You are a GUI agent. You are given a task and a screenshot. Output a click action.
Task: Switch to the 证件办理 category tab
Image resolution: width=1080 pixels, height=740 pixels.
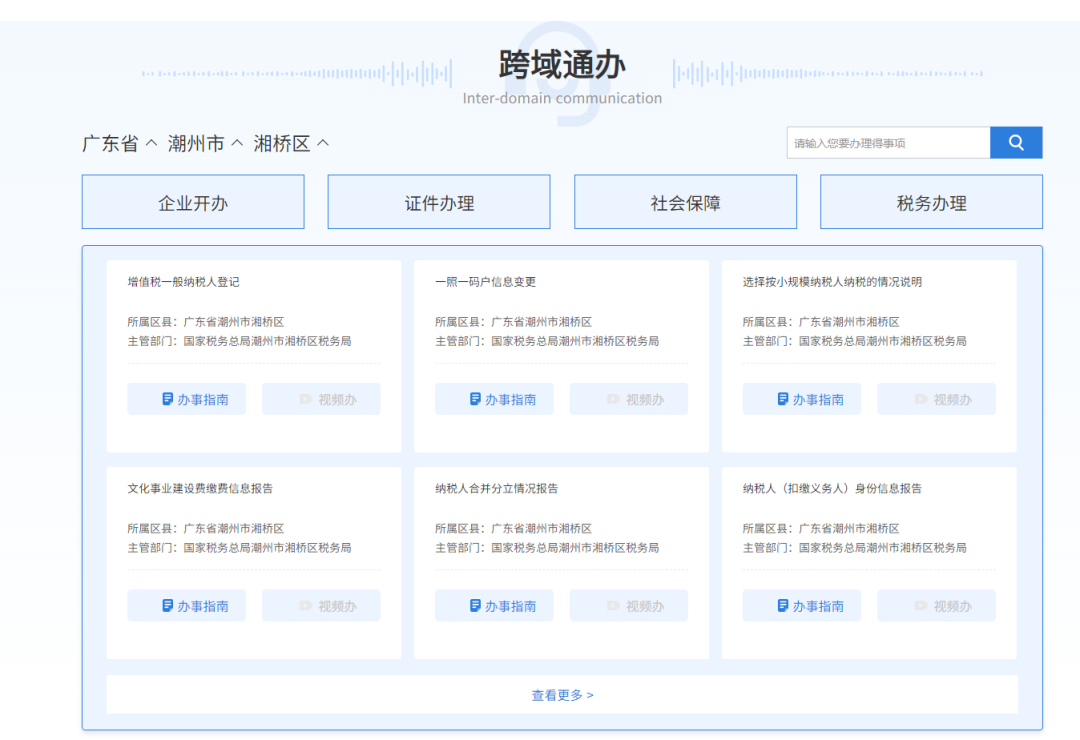[438, 201]
